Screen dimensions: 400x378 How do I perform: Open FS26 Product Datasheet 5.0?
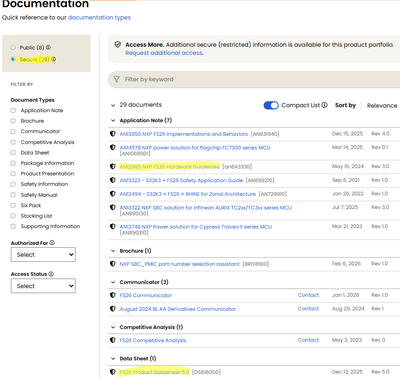[x=154, y=372]
